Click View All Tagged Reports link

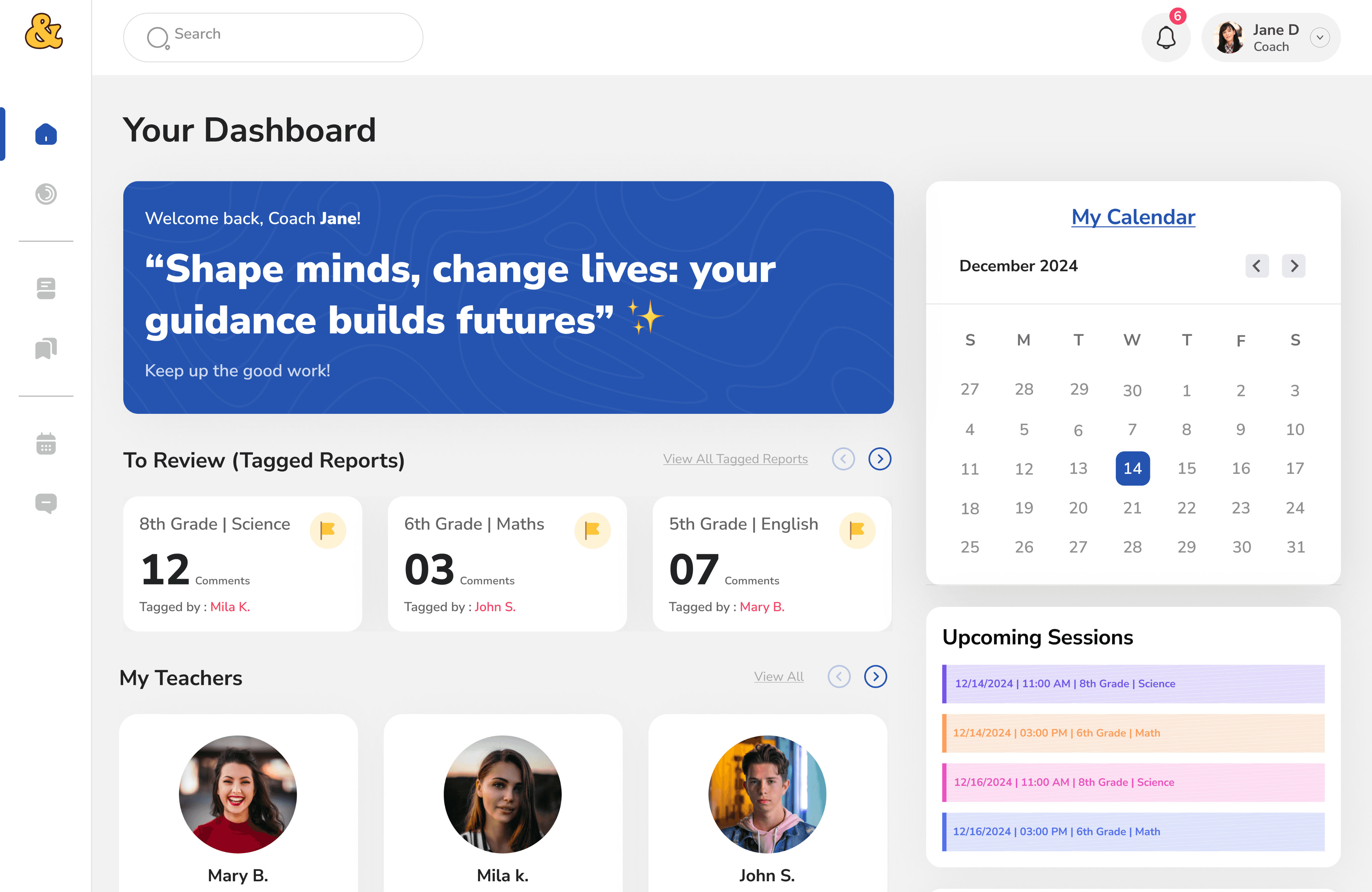tap(735, 459)
